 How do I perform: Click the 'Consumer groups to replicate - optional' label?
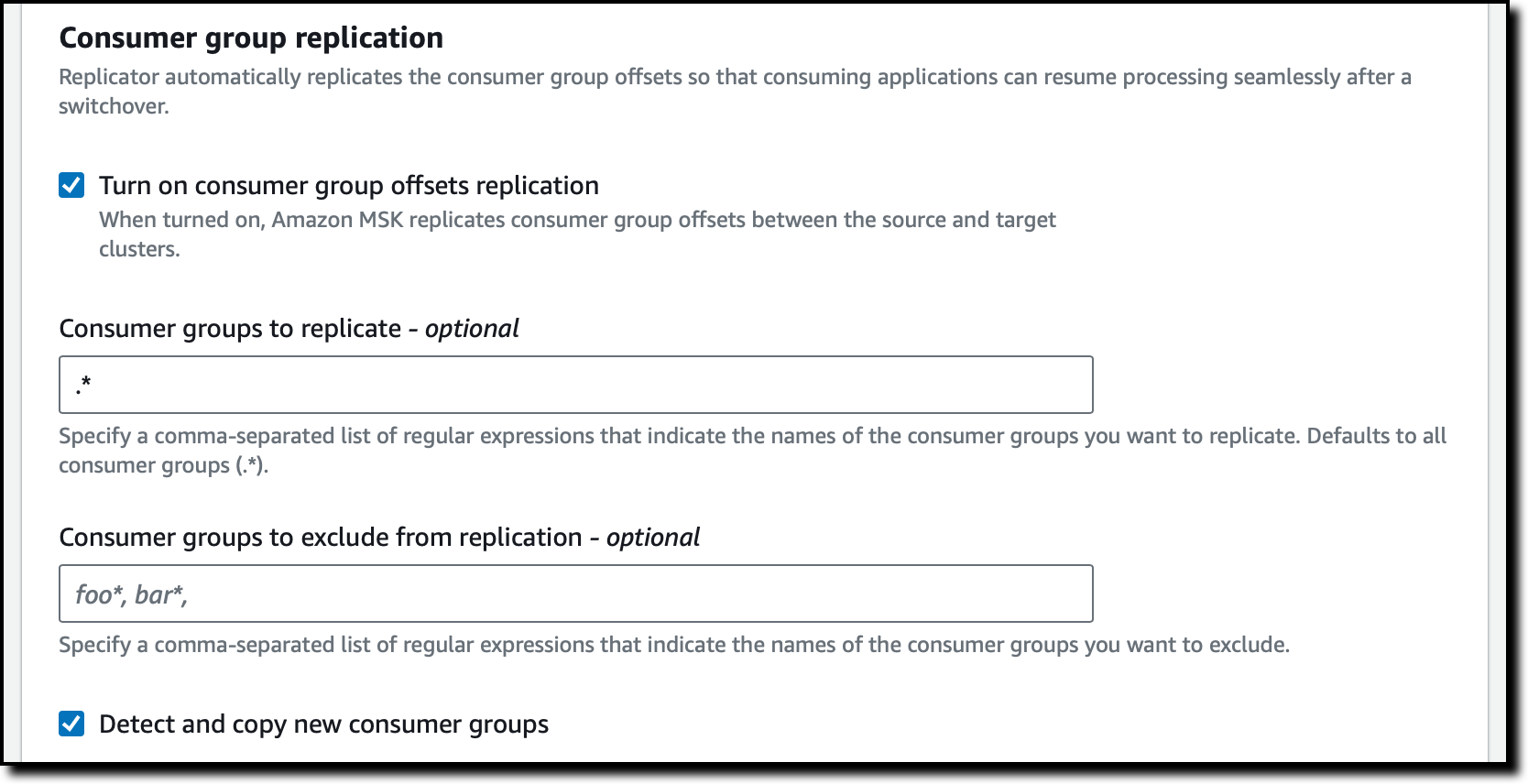click(289, 329)
